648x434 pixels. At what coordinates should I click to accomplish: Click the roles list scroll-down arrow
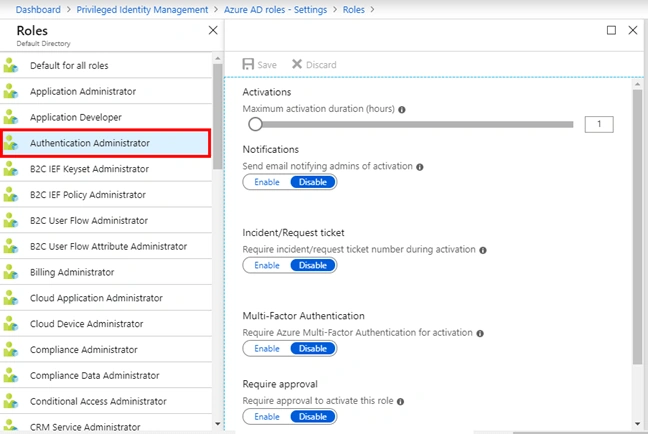click(x=217, y=424)
